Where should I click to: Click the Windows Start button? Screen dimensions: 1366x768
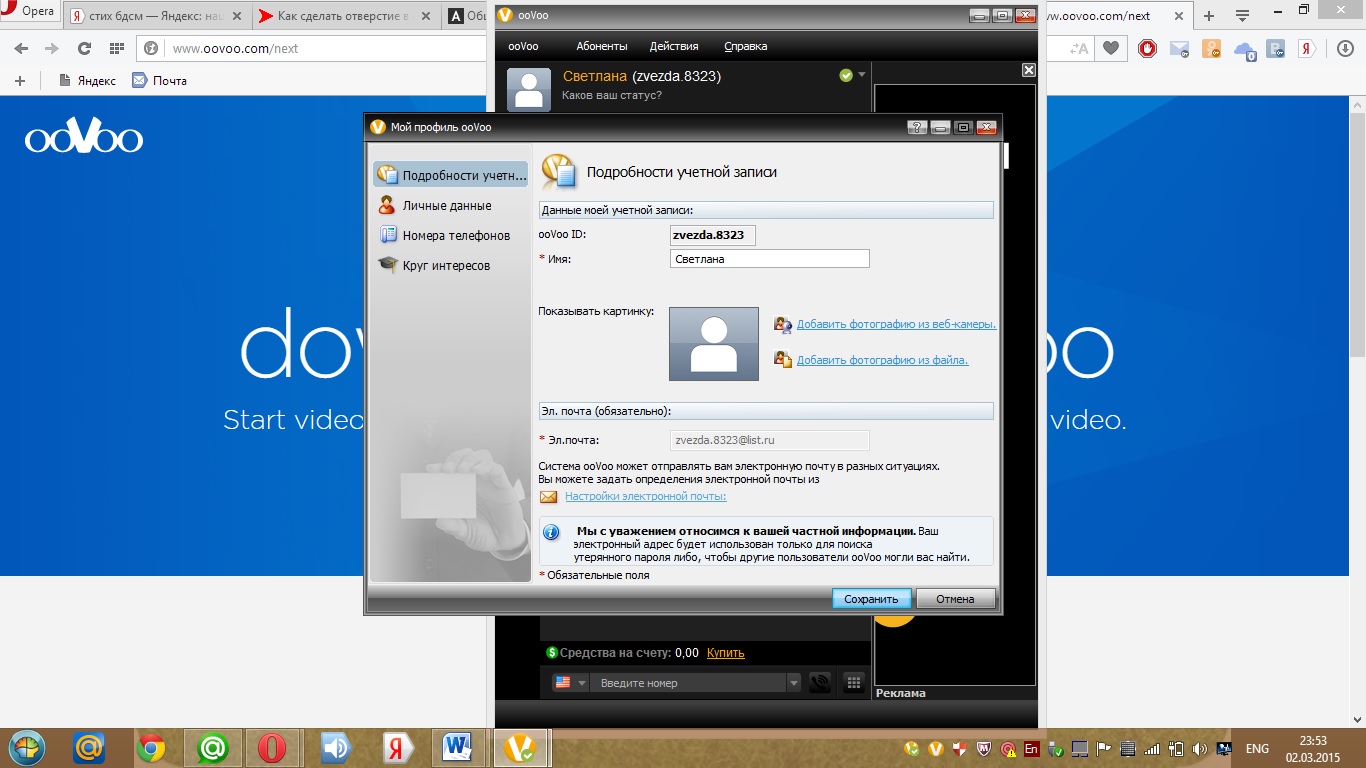click(27, 748)
